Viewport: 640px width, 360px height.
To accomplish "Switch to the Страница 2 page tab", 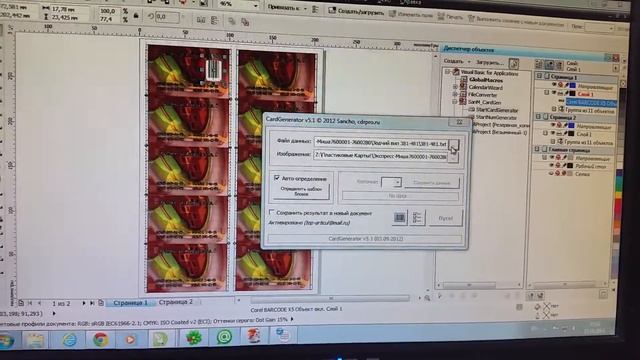I will (x=176, y=302).
